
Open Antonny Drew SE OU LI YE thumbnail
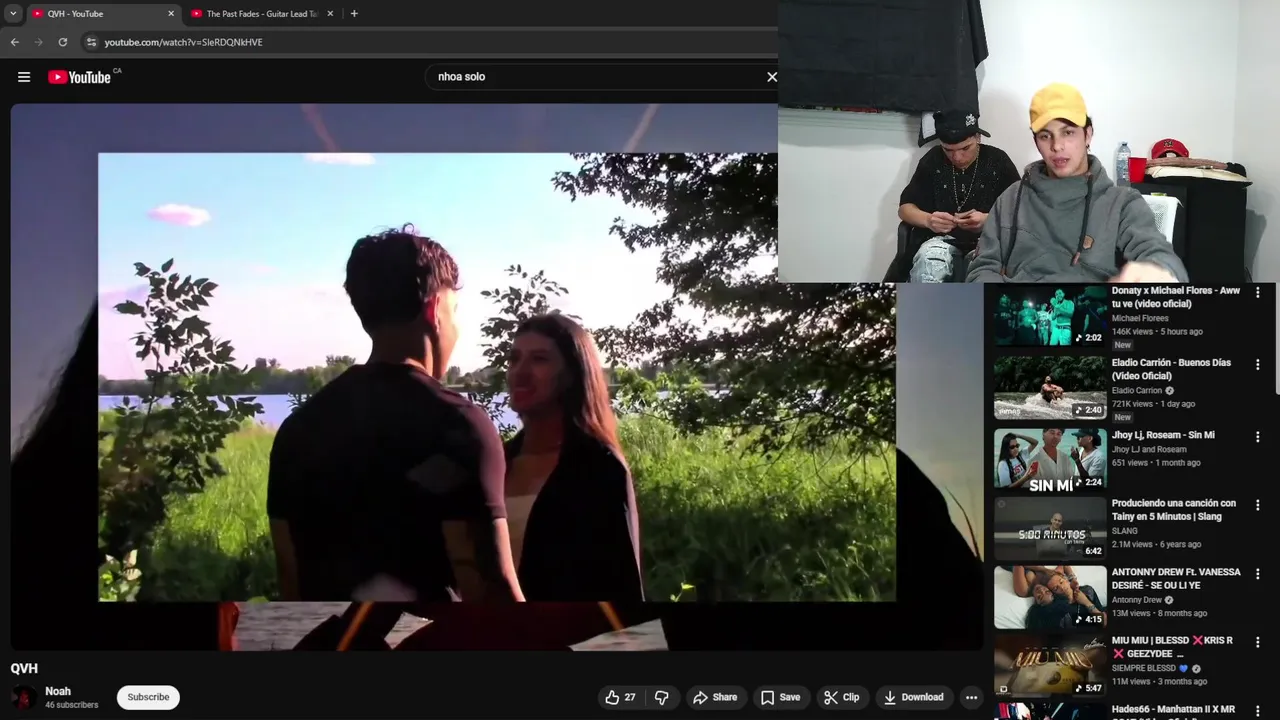1050,597
